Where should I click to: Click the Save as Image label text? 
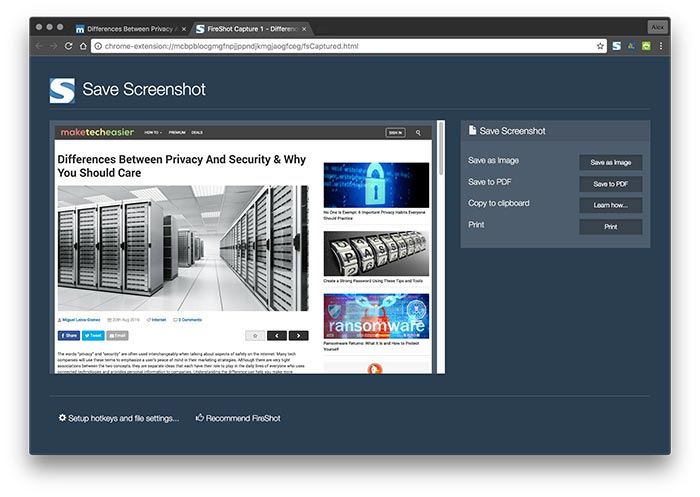(x=493, y=160)
